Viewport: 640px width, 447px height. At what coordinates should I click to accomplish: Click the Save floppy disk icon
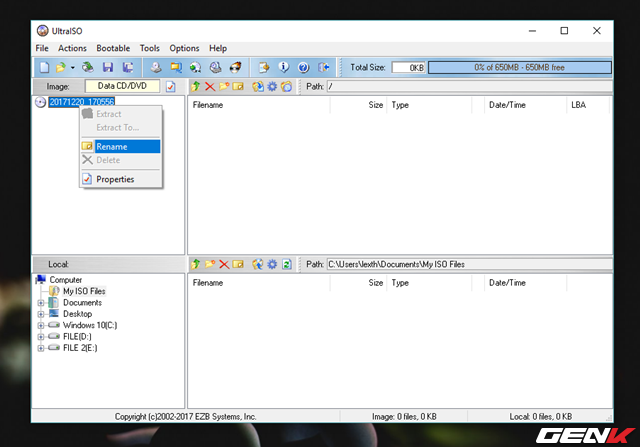pyautogui.click(x=108, y=67)
